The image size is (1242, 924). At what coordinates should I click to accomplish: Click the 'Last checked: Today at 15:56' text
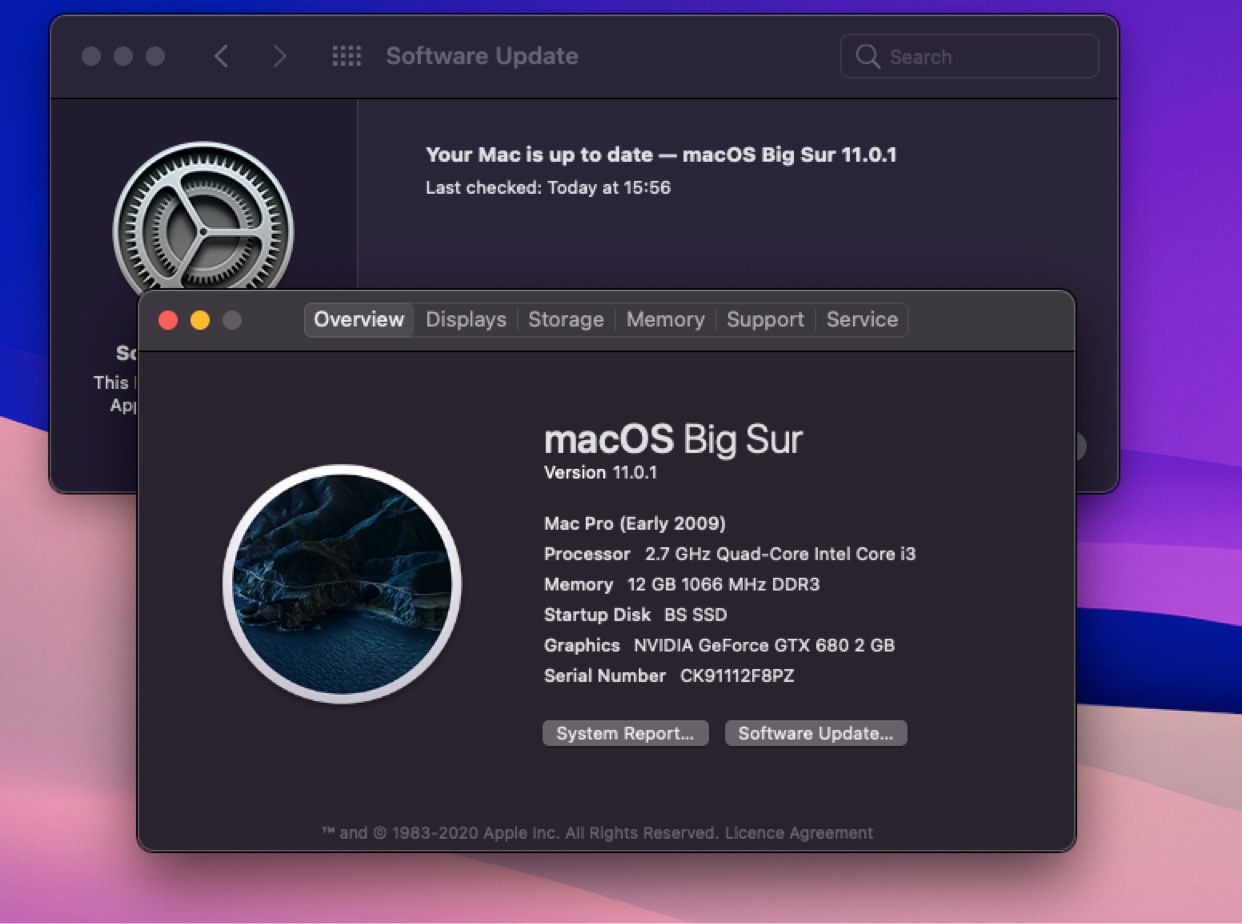point(548,187)
